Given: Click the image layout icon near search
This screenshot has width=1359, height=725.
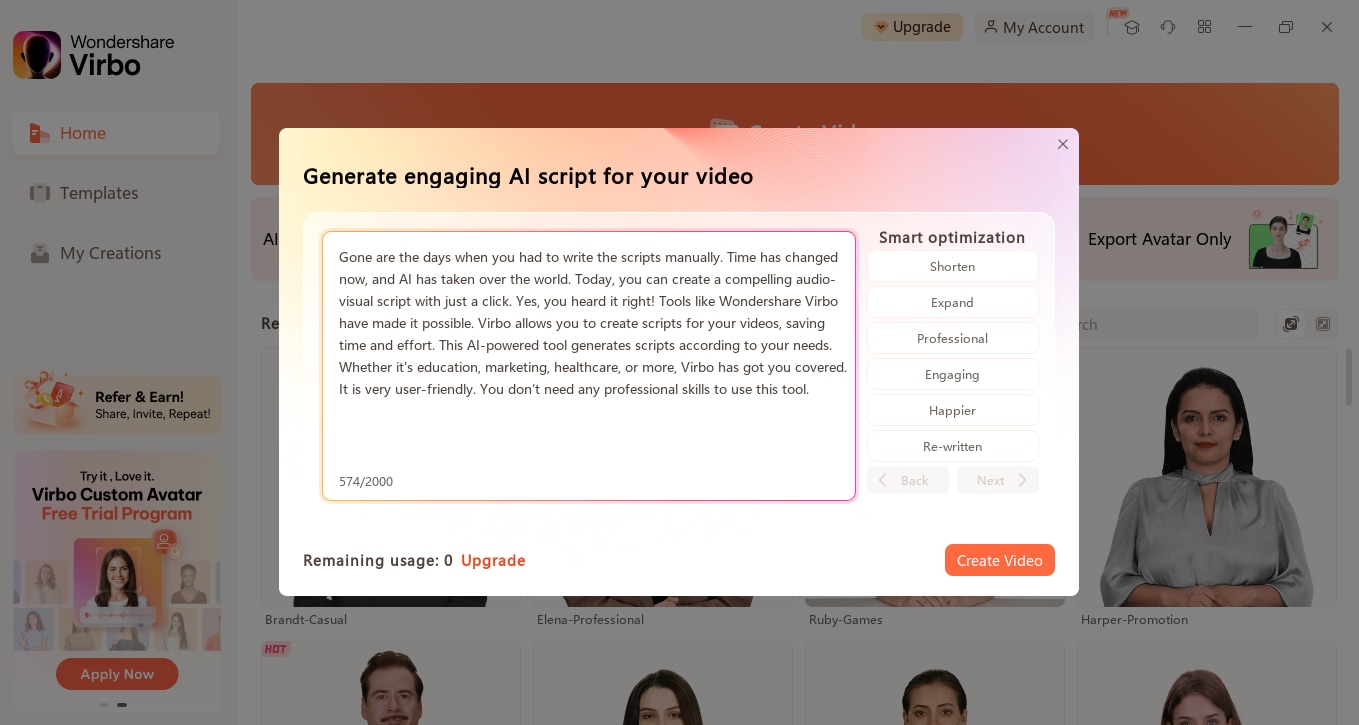Looking at the screenshot, I should click(1323, 324).
